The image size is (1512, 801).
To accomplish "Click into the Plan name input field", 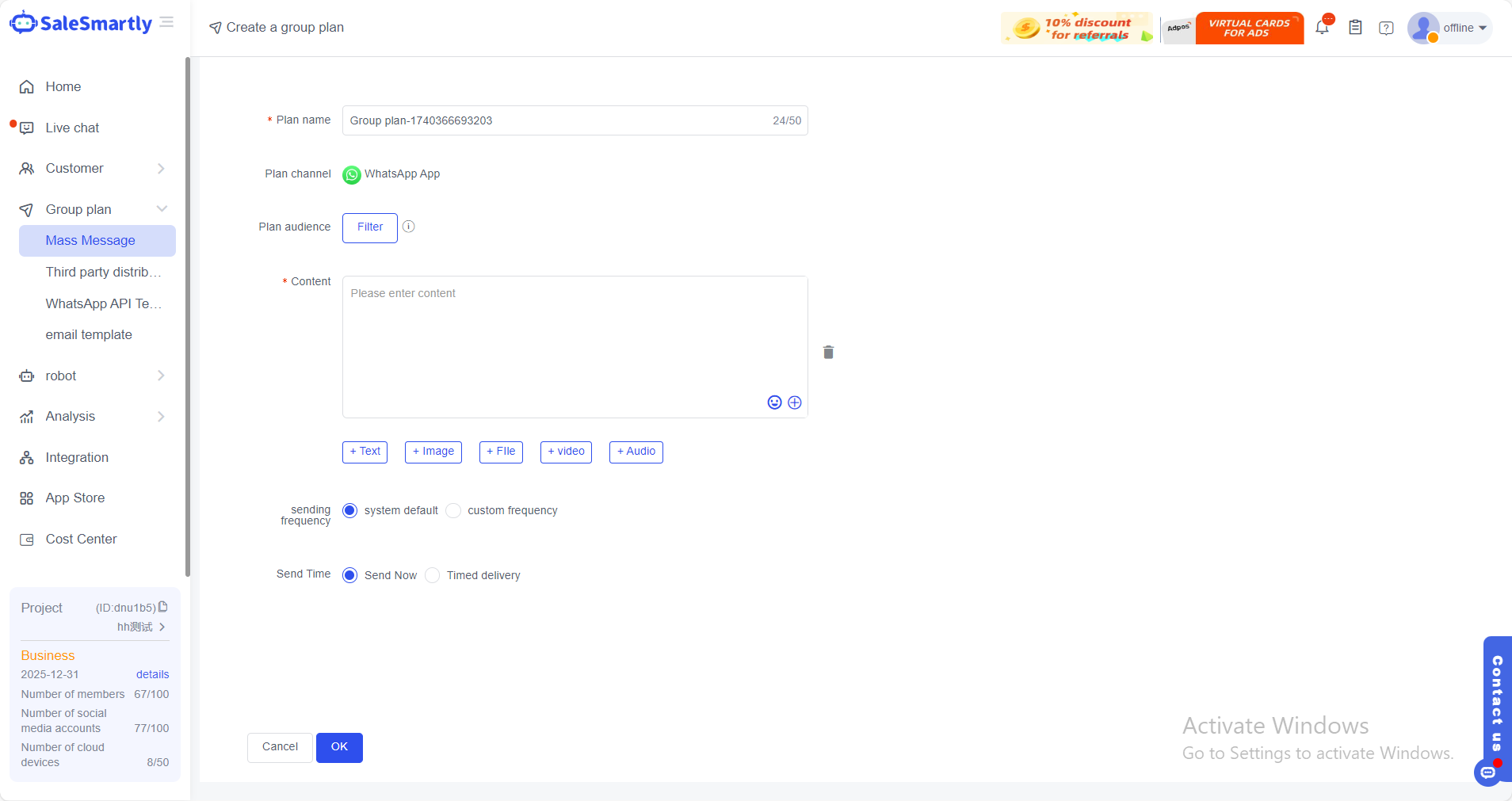I will (x=555, y=120).
